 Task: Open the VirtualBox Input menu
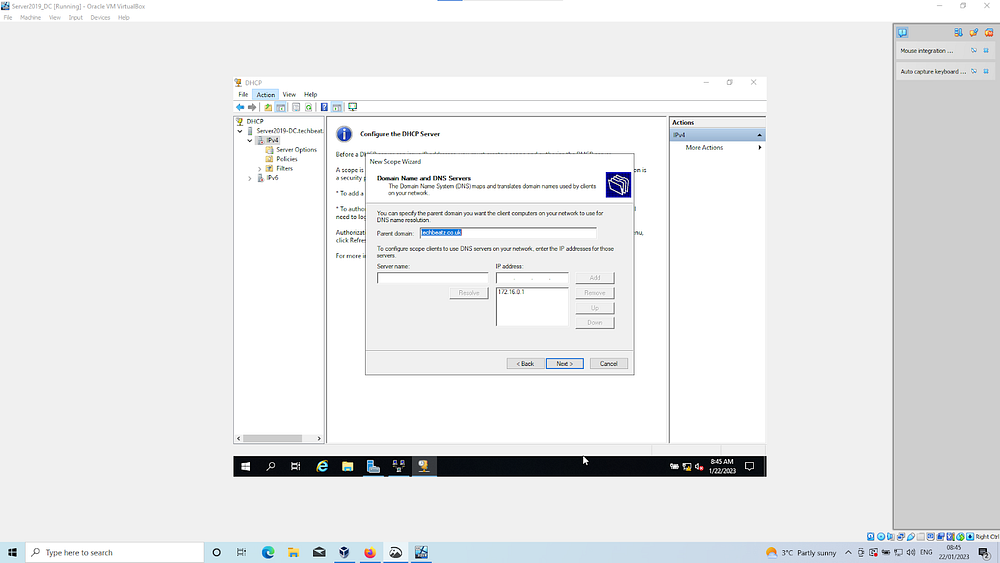coord(75,18)
